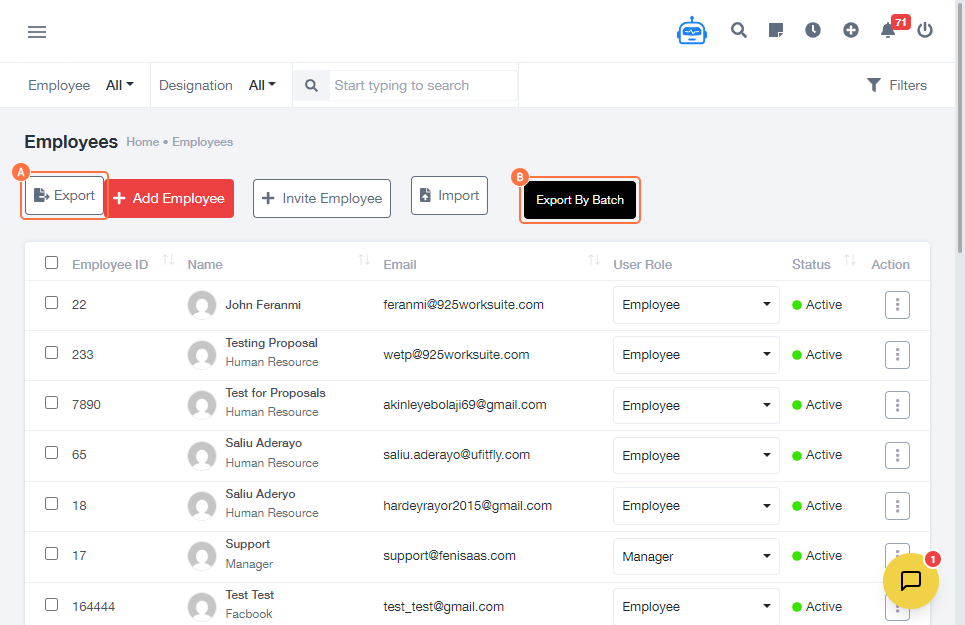This screenshot has height=625, width=965.
Task: Click the header search magnifier icon
Action: tap(739, 30)
